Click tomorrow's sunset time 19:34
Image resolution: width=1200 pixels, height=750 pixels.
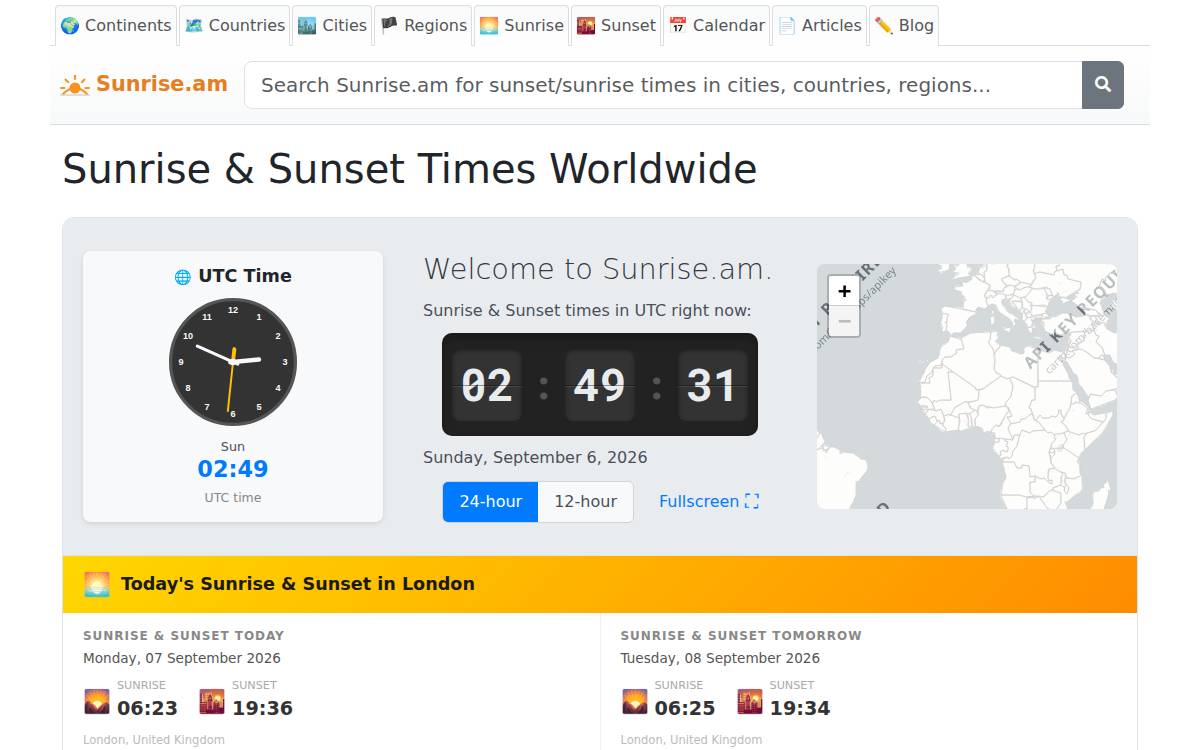tap(800, 708)
